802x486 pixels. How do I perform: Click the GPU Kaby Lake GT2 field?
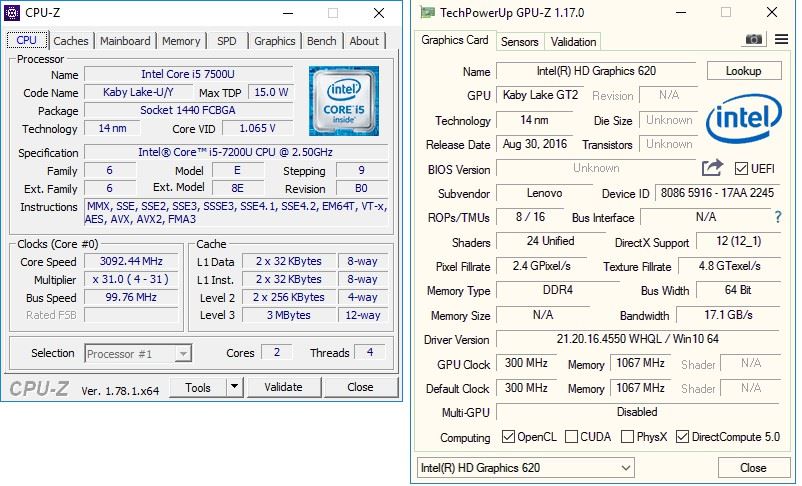[540, 95]
